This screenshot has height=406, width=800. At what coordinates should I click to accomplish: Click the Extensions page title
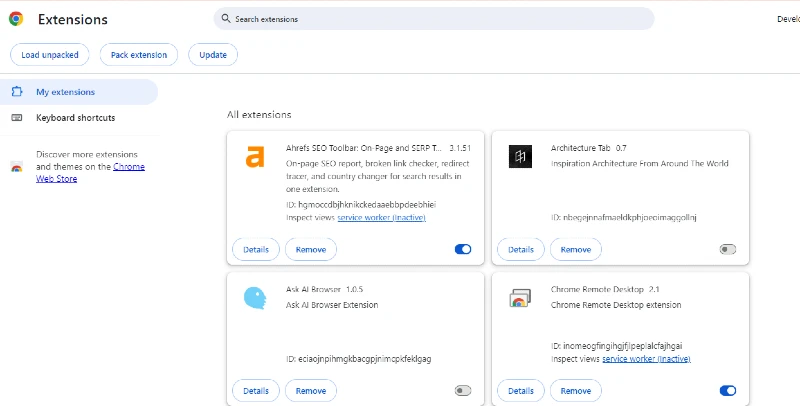(72, 19)
